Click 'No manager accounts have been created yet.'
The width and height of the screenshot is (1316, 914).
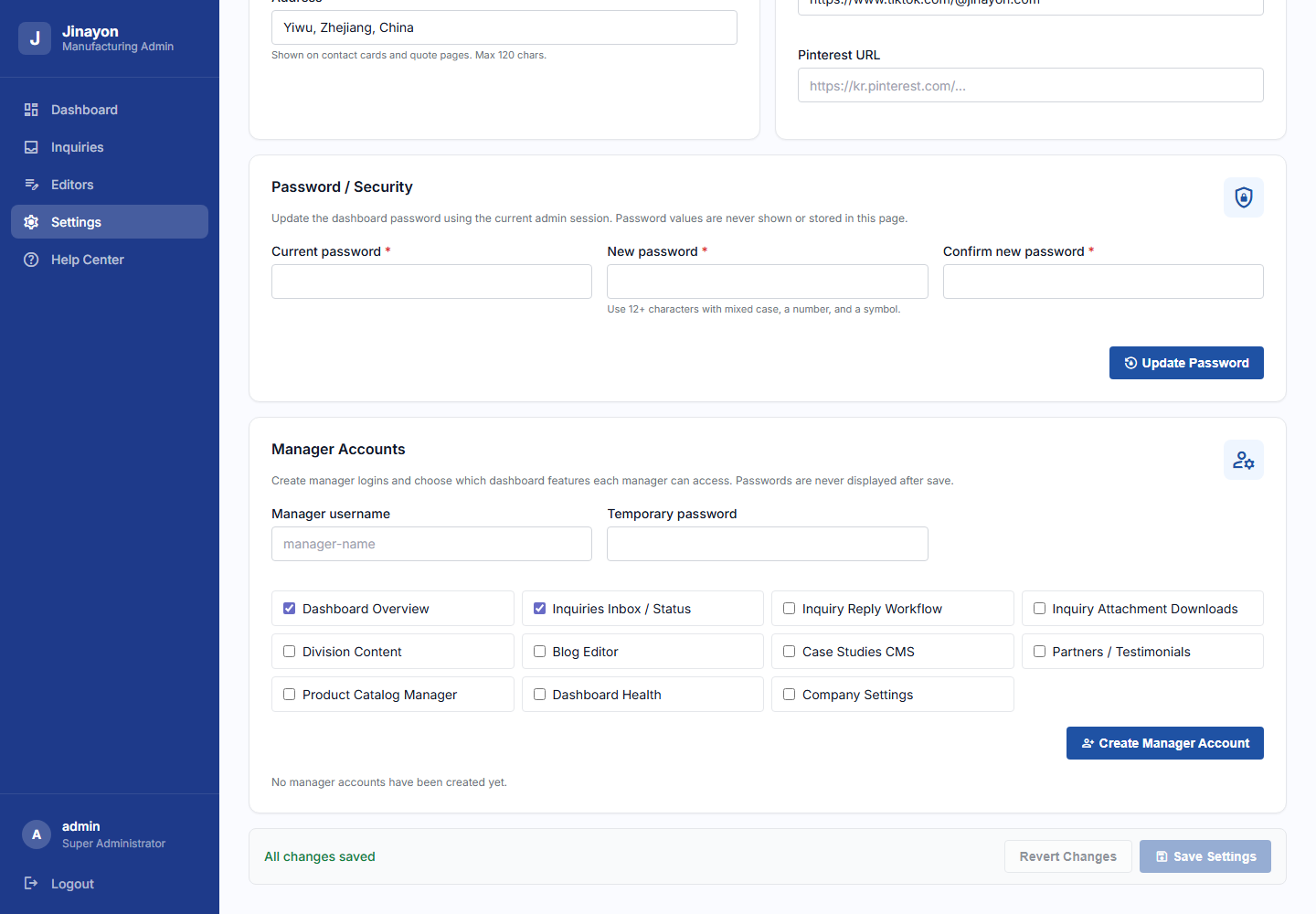click(389, 782)
